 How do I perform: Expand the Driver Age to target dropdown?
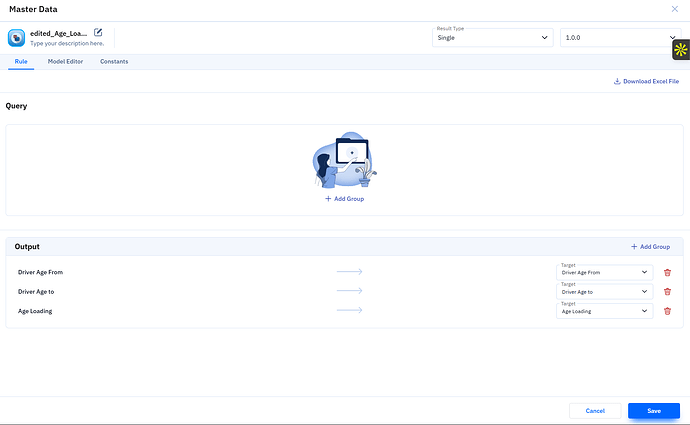click(x=605, y=292)
